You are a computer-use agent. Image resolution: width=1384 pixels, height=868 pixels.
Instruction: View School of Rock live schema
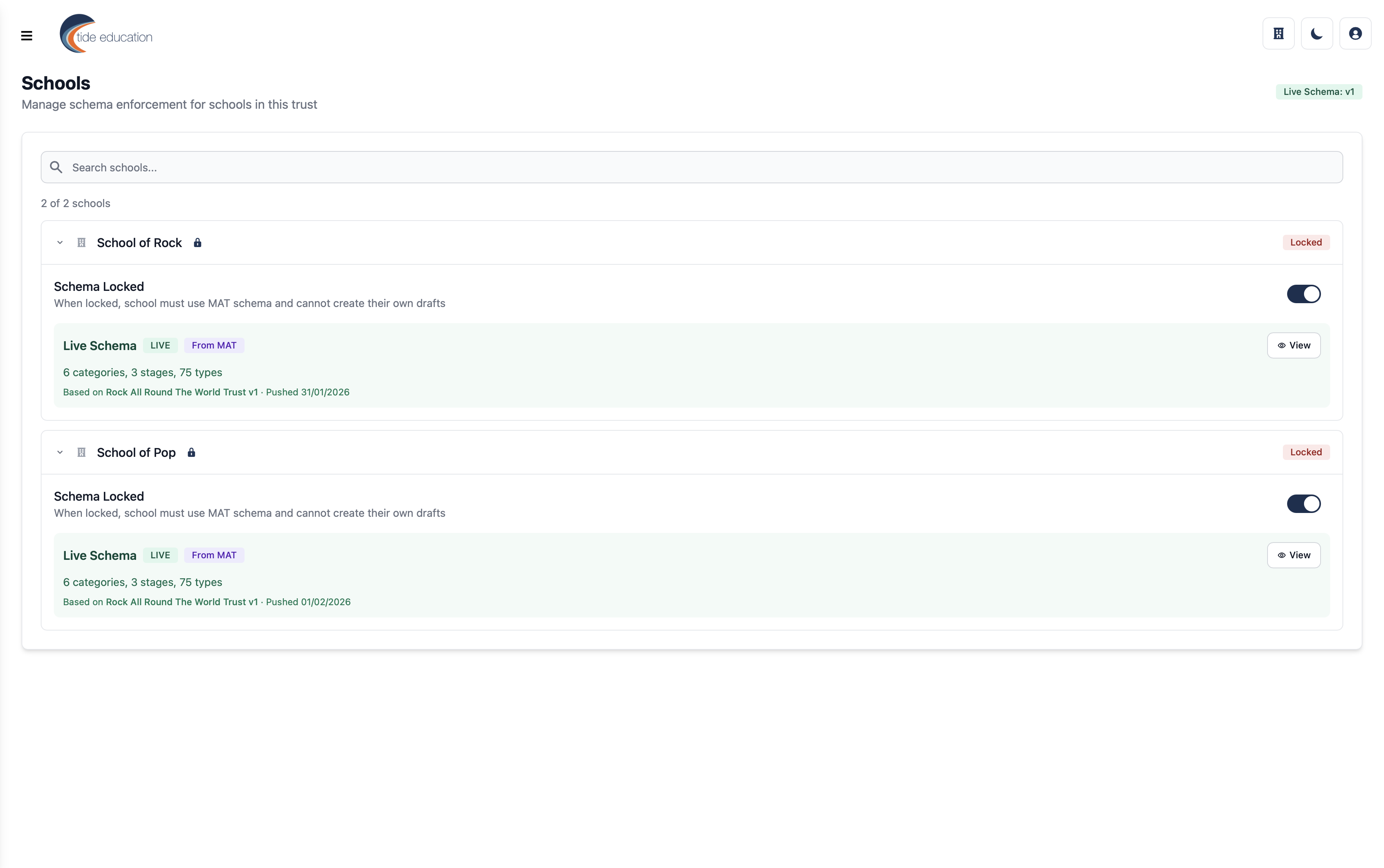(x=1293, y=345)
